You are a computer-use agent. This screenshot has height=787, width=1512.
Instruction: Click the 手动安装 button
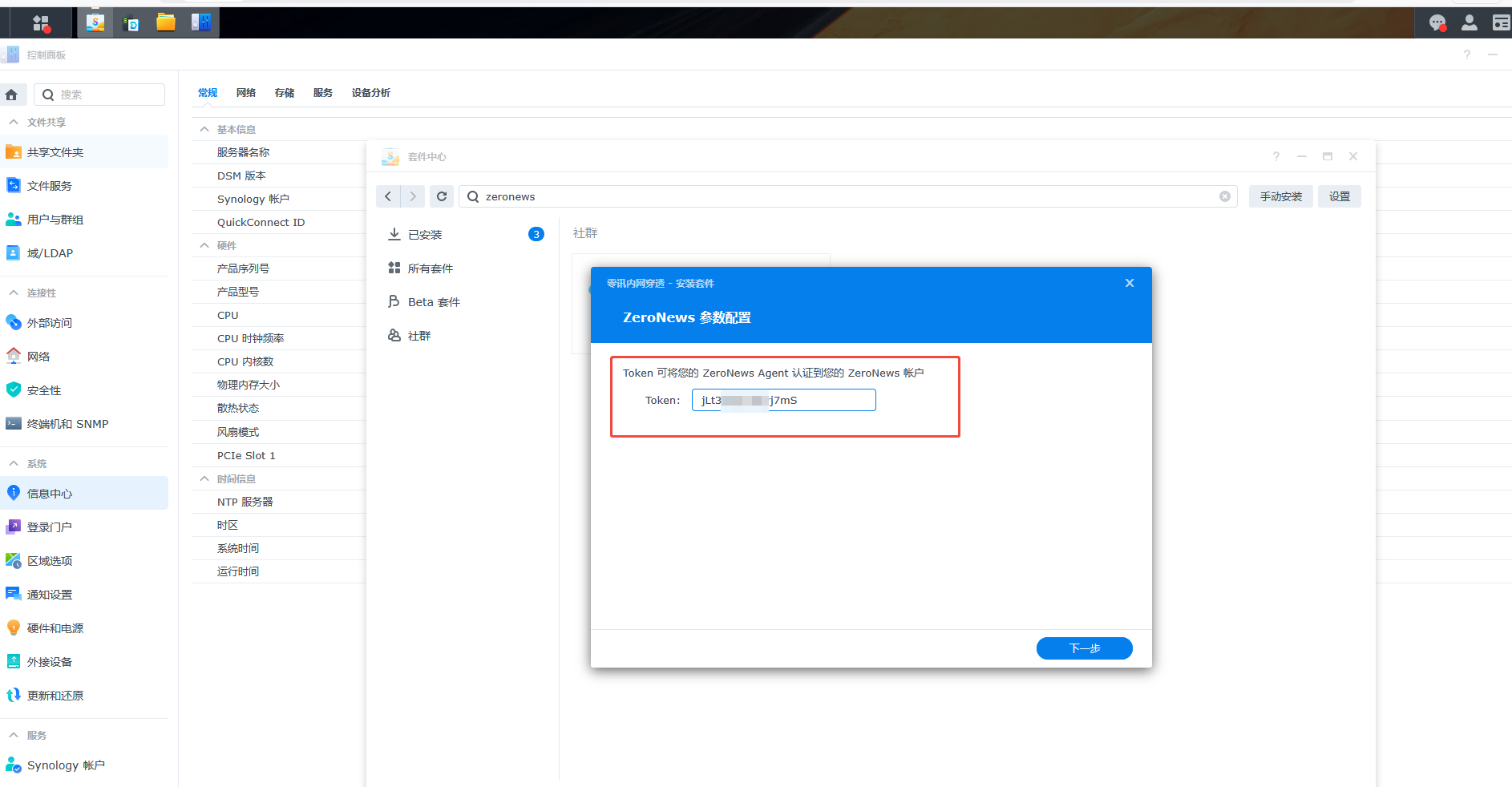tap(1280, 196)
